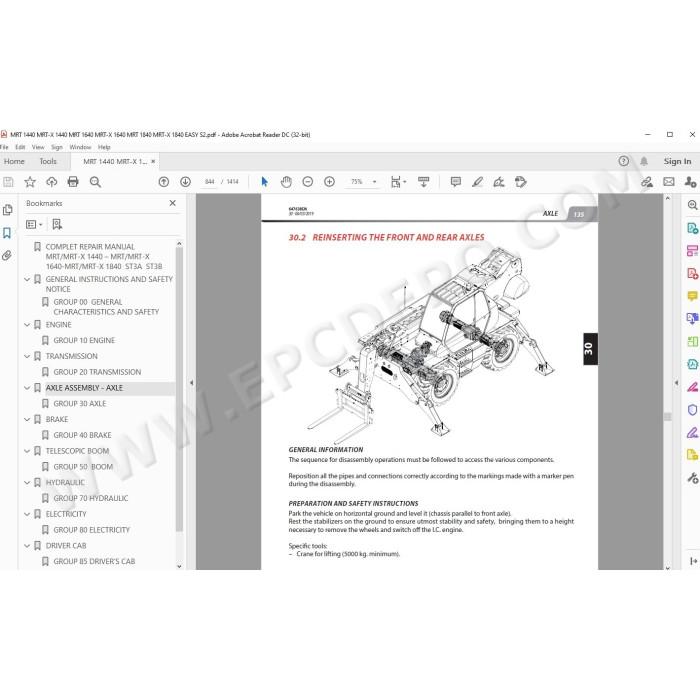Select the GROUP 50 BOOM bookmark

[83, 467]
